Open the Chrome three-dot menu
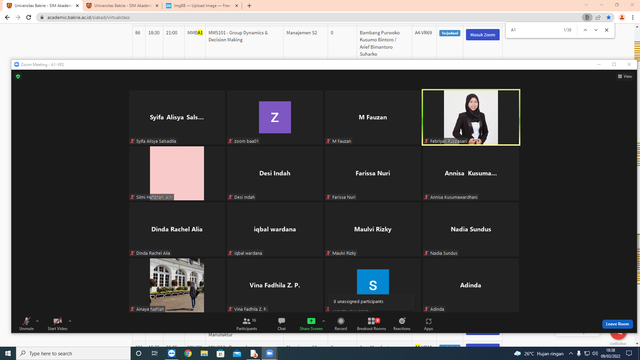 [x=633, y=18]
